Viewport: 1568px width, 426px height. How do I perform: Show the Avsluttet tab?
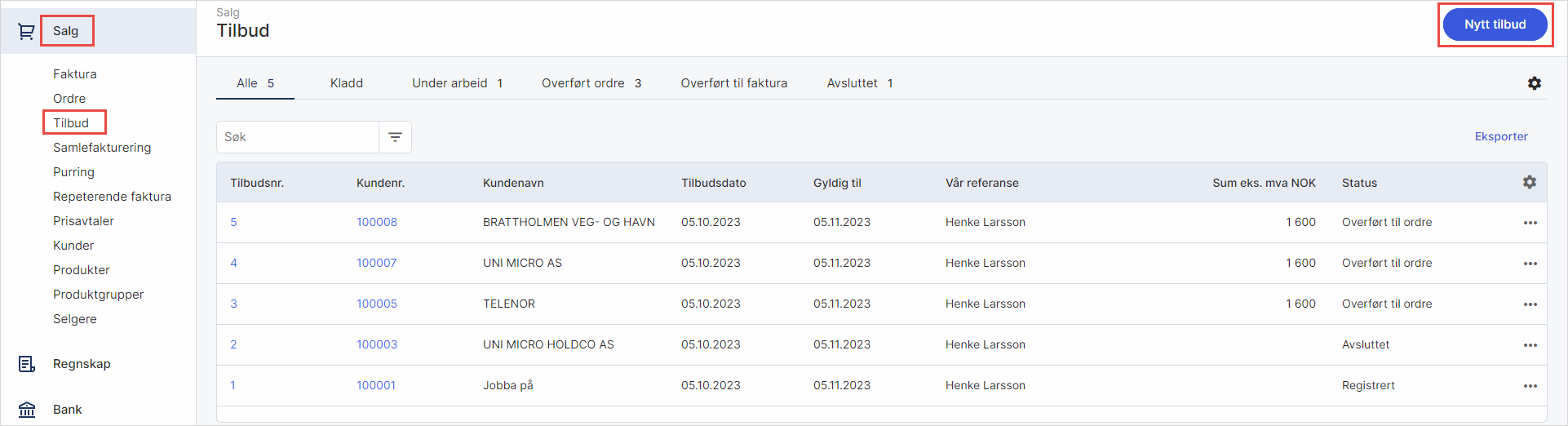pos(859,83)
